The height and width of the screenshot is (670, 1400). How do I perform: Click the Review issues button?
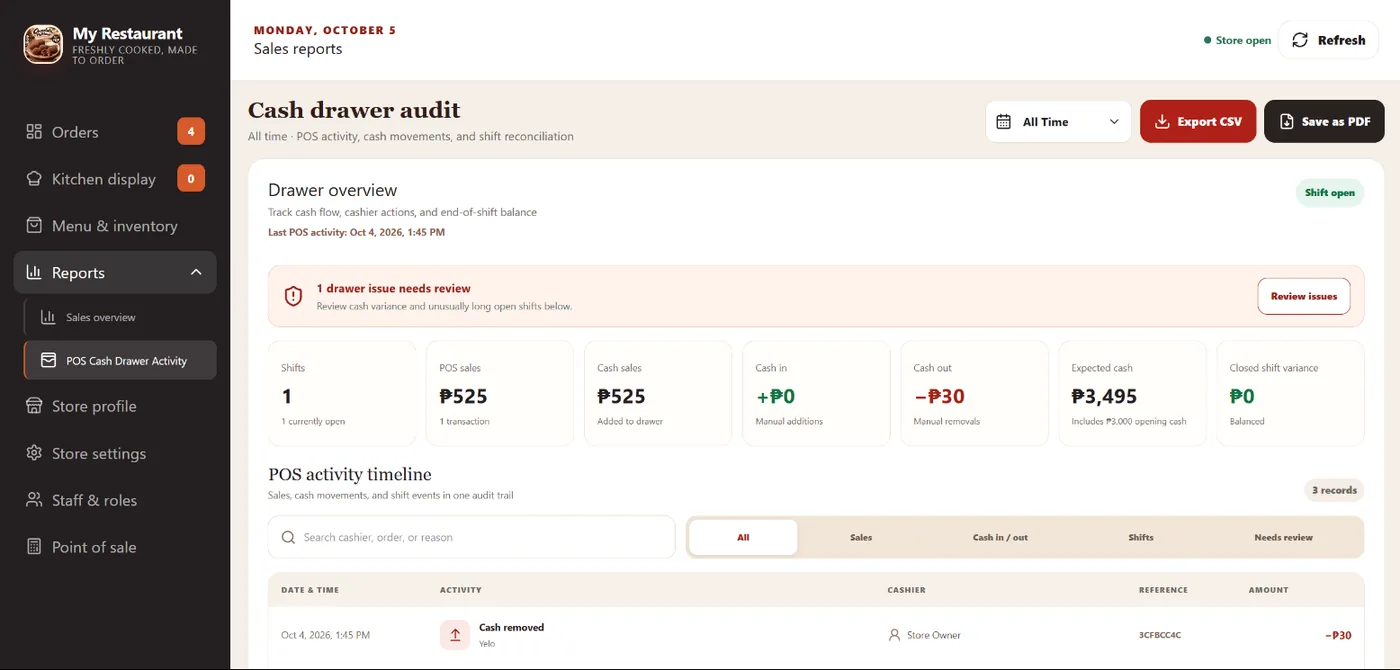[x=1304, y=296]
